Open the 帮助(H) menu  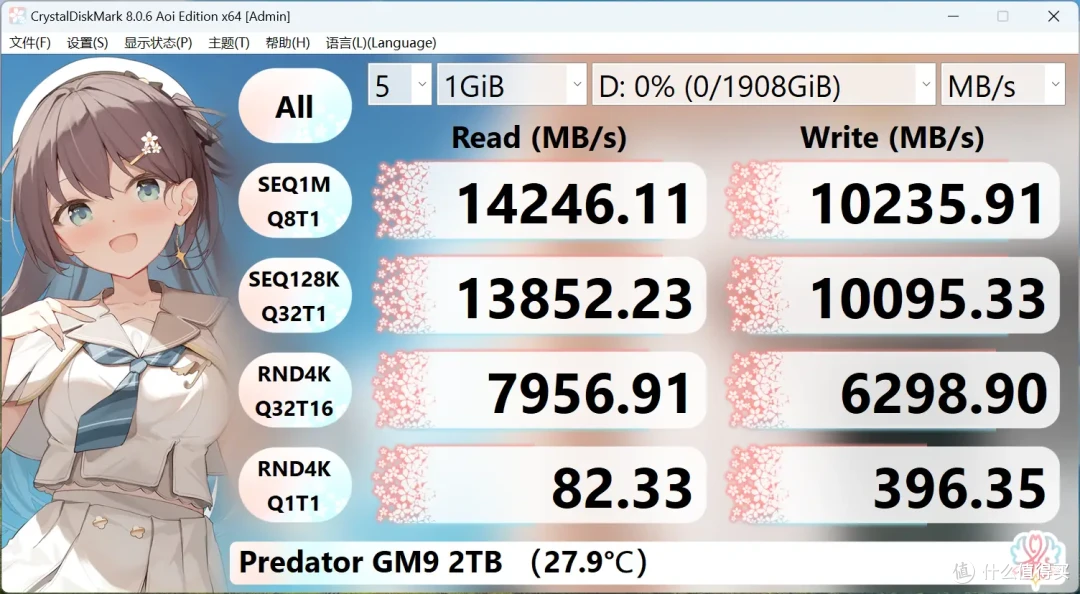pyautogui.click(x=287, y=43)
